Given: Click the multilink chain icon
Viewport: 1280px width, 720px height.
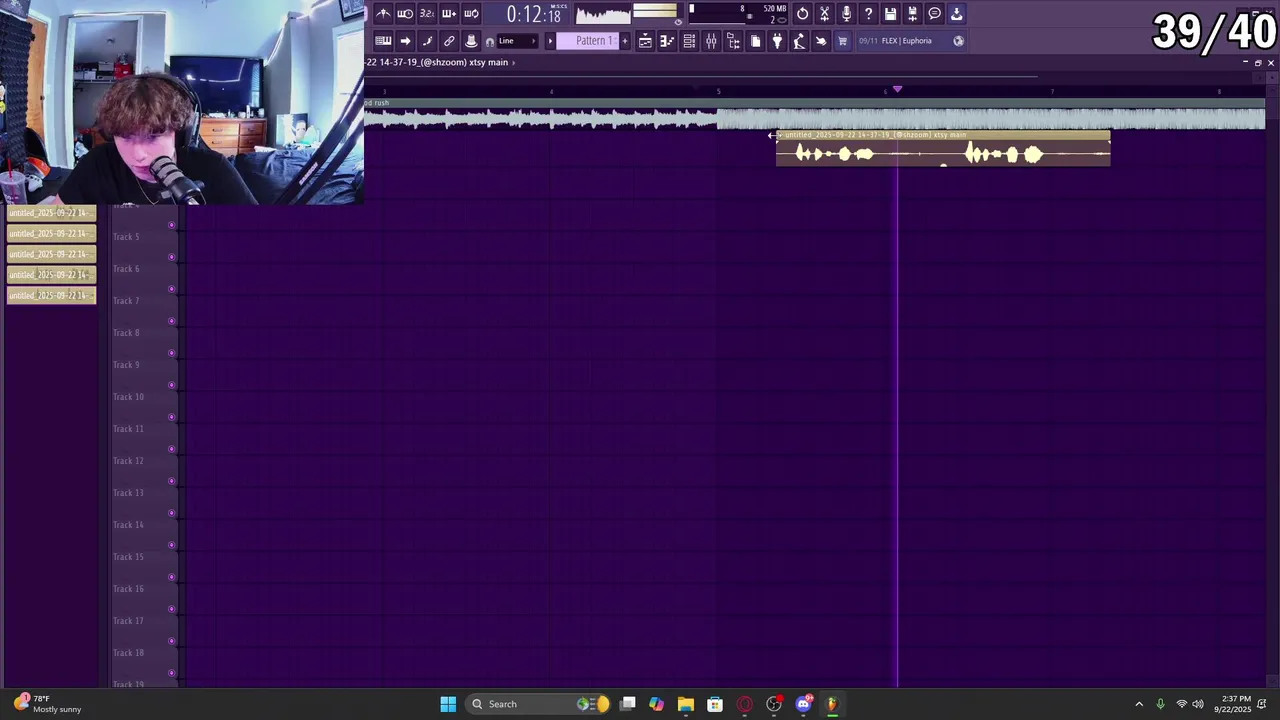Looking at the screenshot, I should pyautogui.click(x=449, y=41).
